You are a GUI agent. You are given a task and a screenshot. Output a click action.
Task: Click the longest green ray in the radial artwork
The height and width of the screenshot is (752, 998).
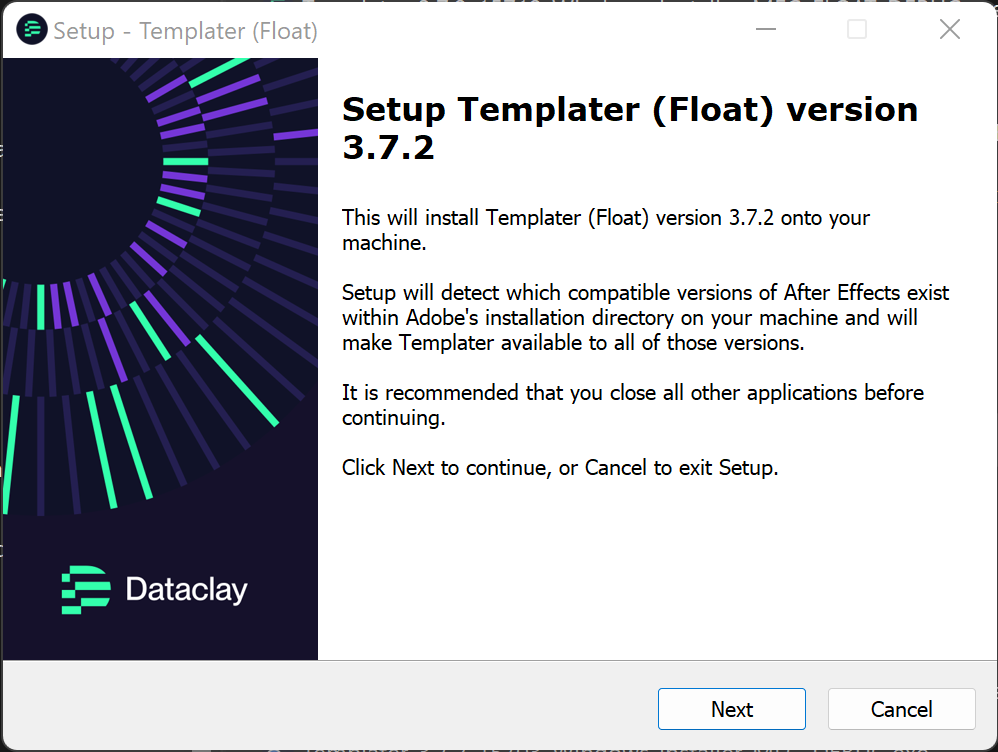237,380
